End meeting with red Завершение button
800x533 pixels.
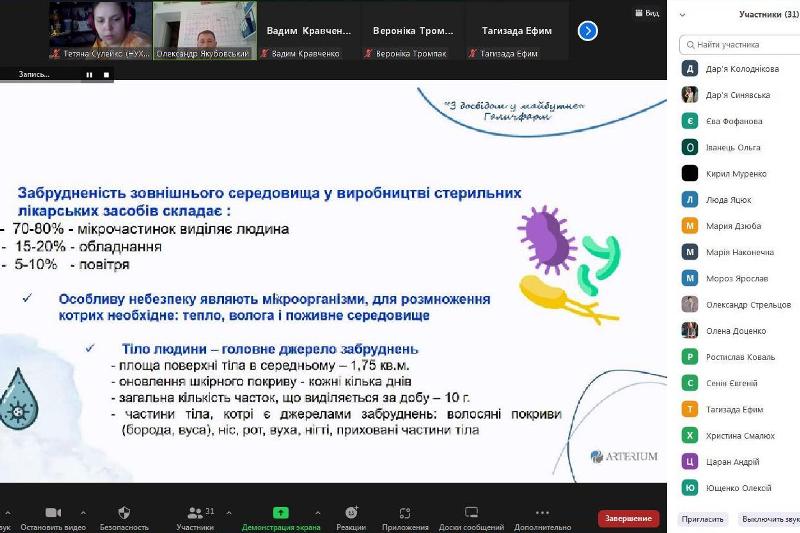point(628,518)
